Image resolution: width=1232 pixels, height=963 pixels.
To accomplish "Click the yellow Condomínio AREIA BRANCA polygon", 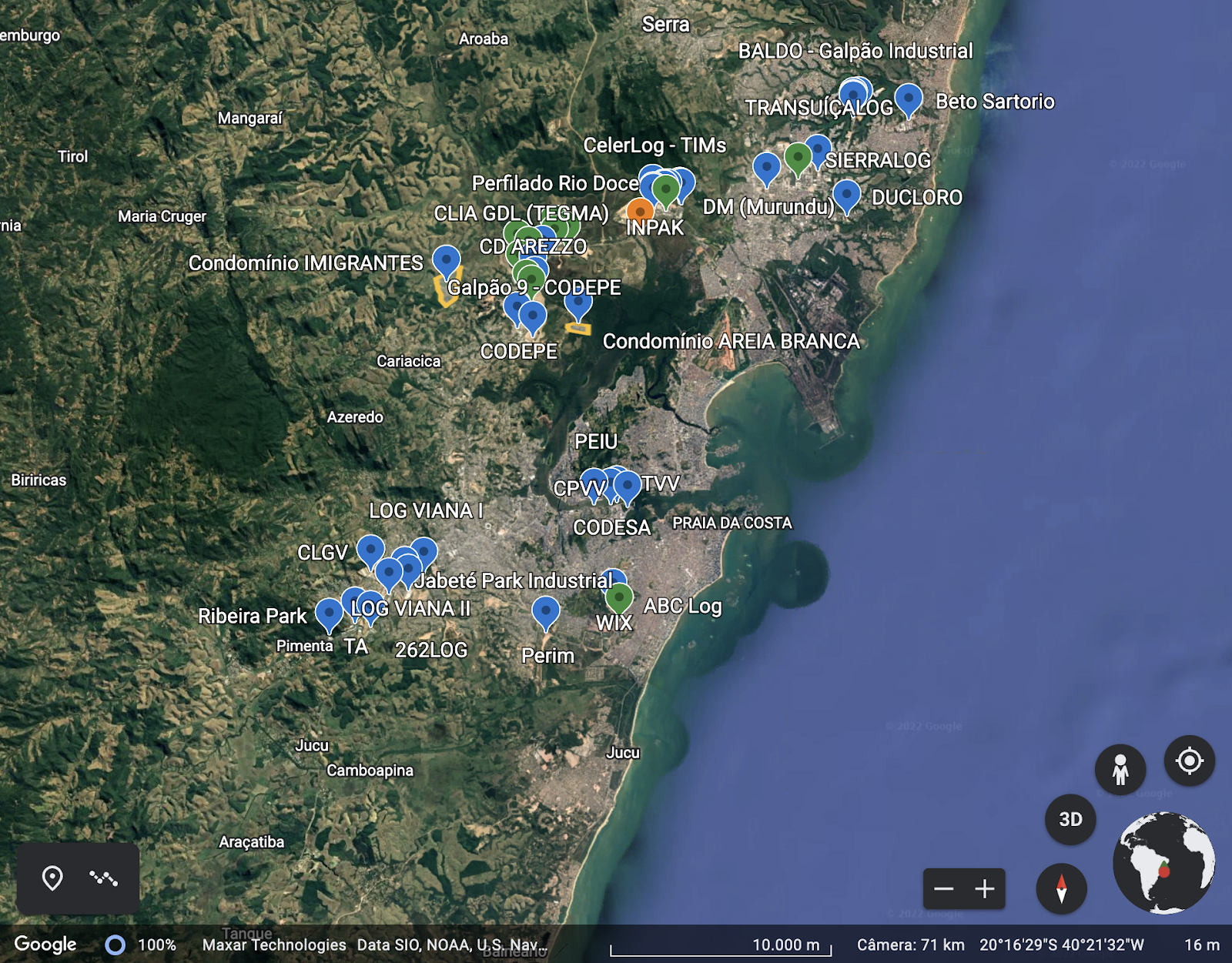I will [x=577, y=329].
